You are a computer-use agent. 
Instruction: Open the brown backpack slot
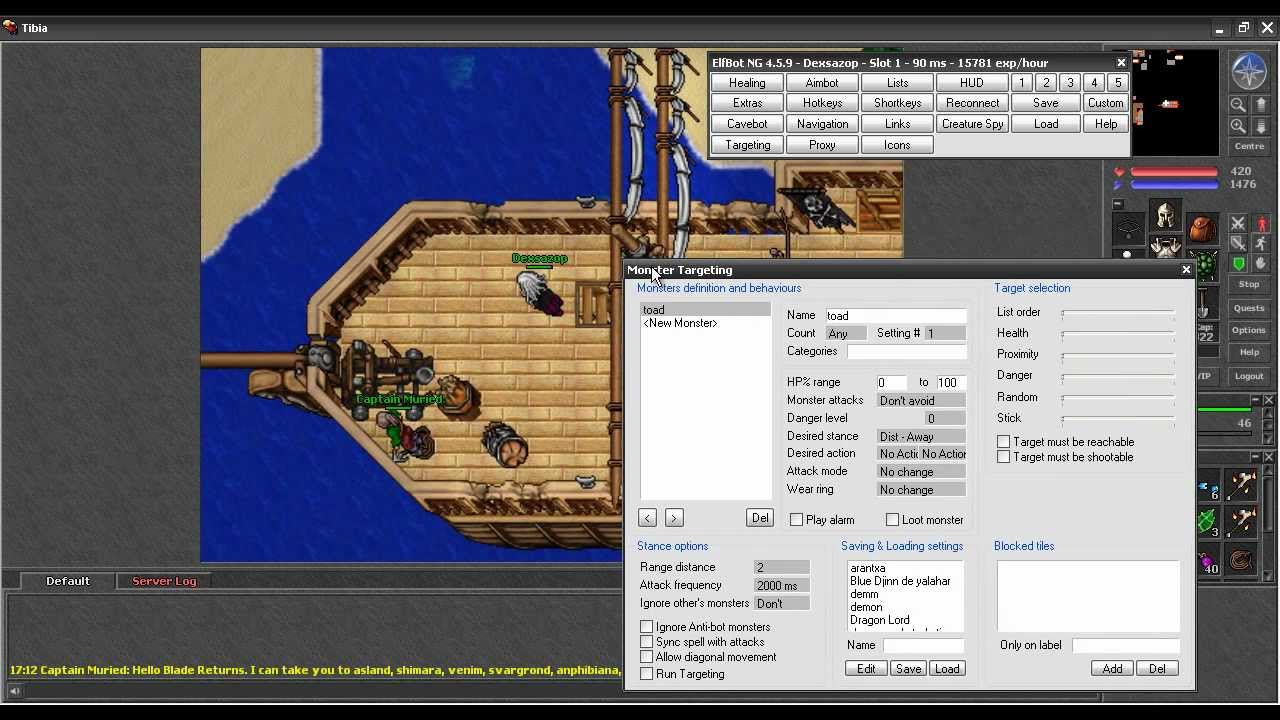(x=1203, y=228)
